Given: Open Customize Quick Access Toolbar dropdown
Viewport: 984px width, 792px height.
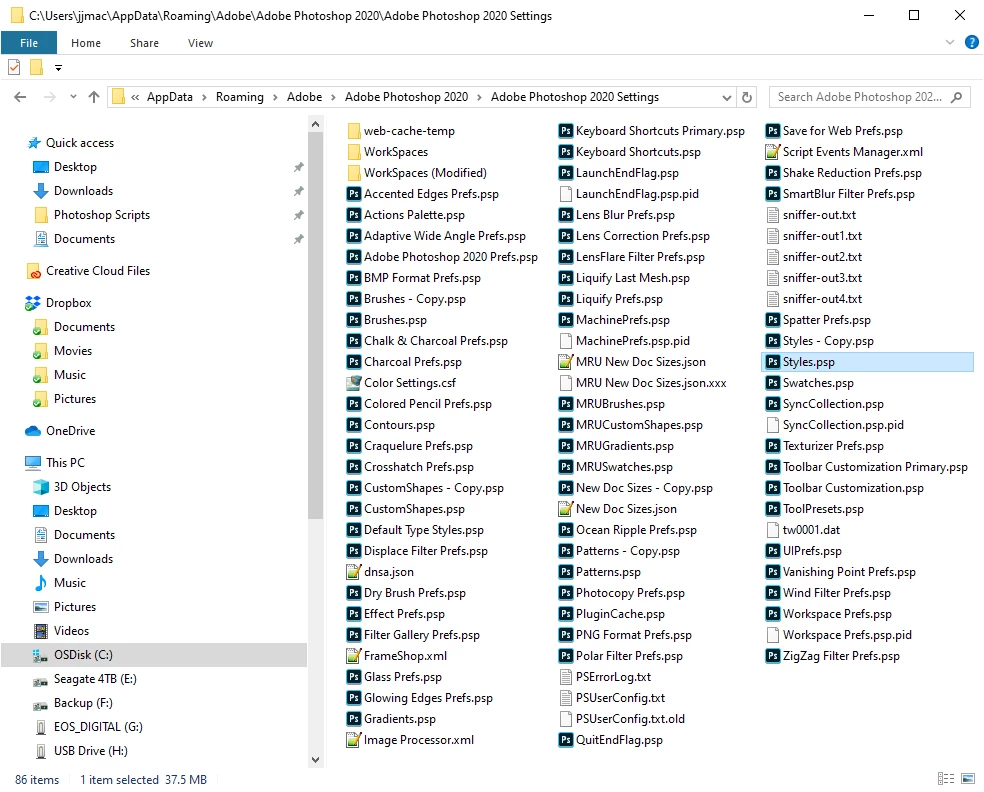Looking at the screenshot, I should [58, 67].
